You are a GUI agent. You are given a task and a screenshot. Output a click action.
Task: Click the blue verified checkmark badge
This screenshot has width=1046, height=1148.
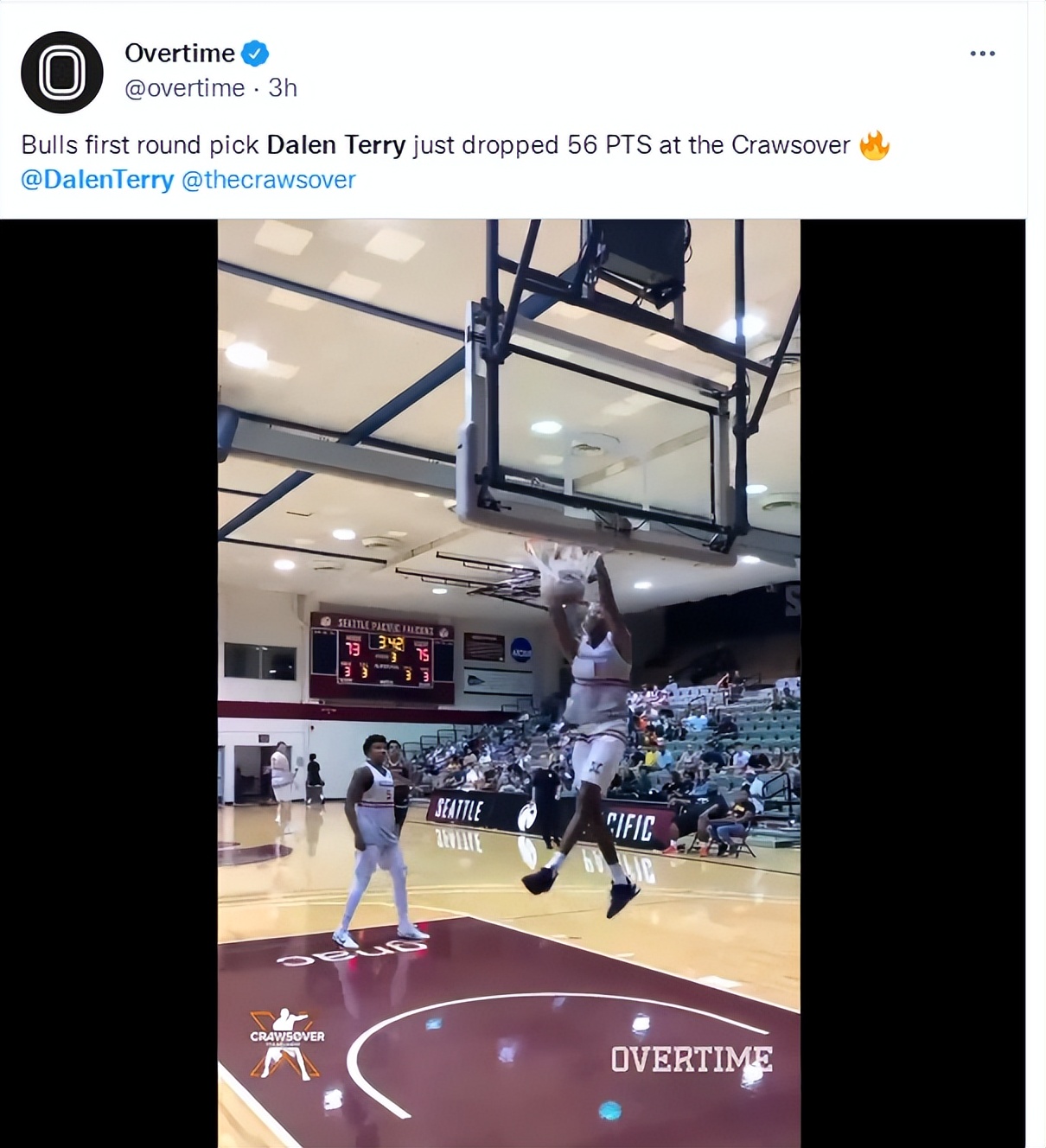(255, 53)
